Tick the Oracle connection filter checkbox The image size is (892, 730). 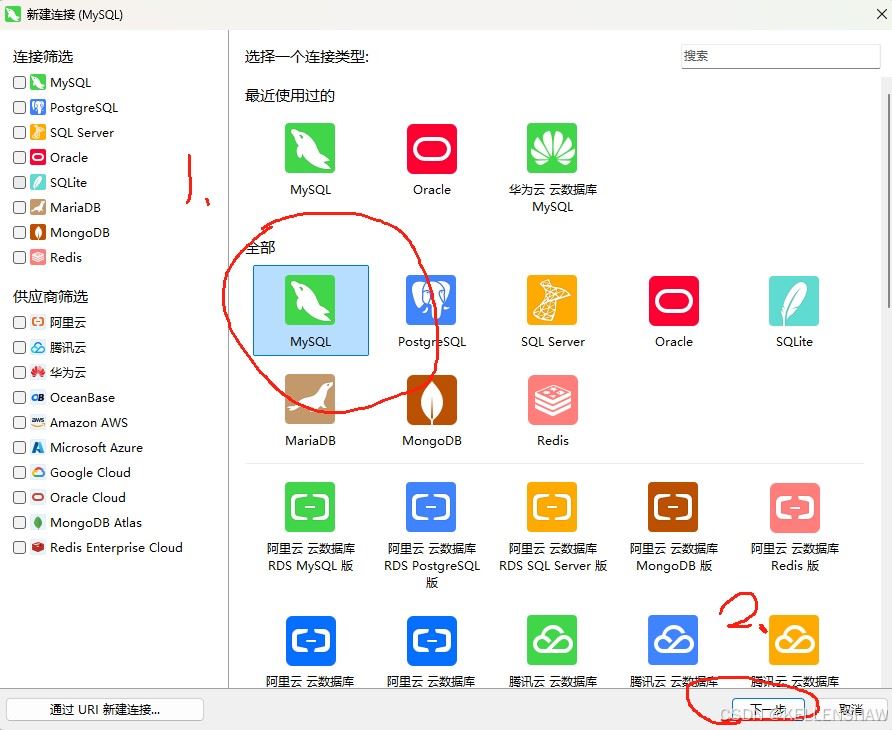pyautogui.click(x=19, y=158)
